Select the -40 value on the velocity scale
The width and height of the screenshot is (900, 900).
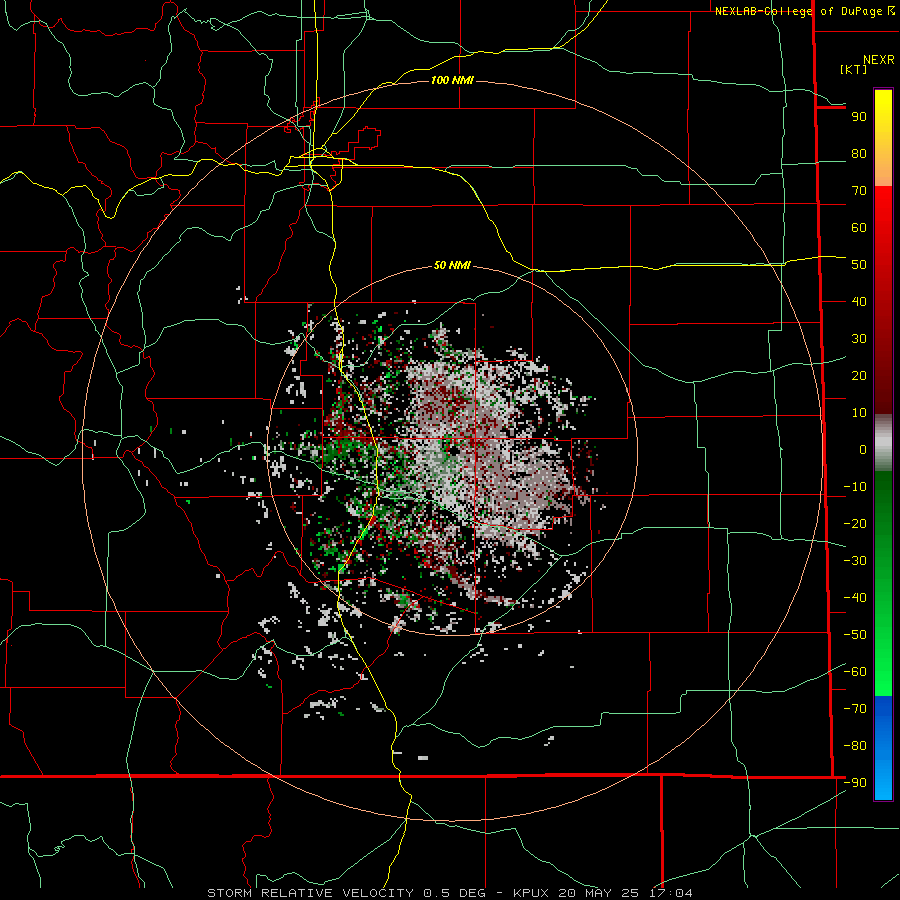[x=855, y=598]
